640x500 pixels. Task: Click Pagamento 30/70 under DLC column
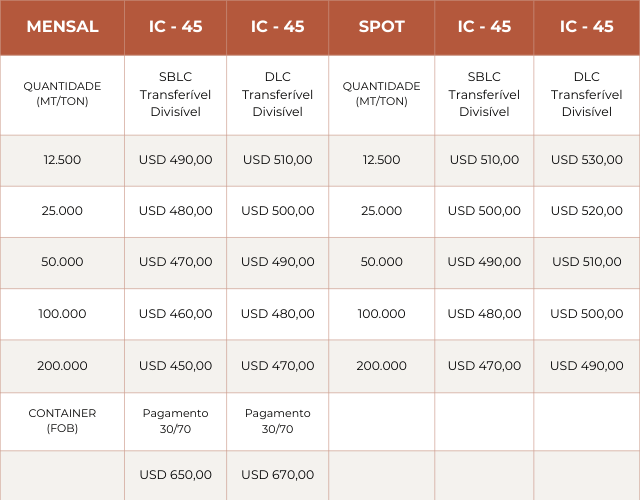point(278,421)
